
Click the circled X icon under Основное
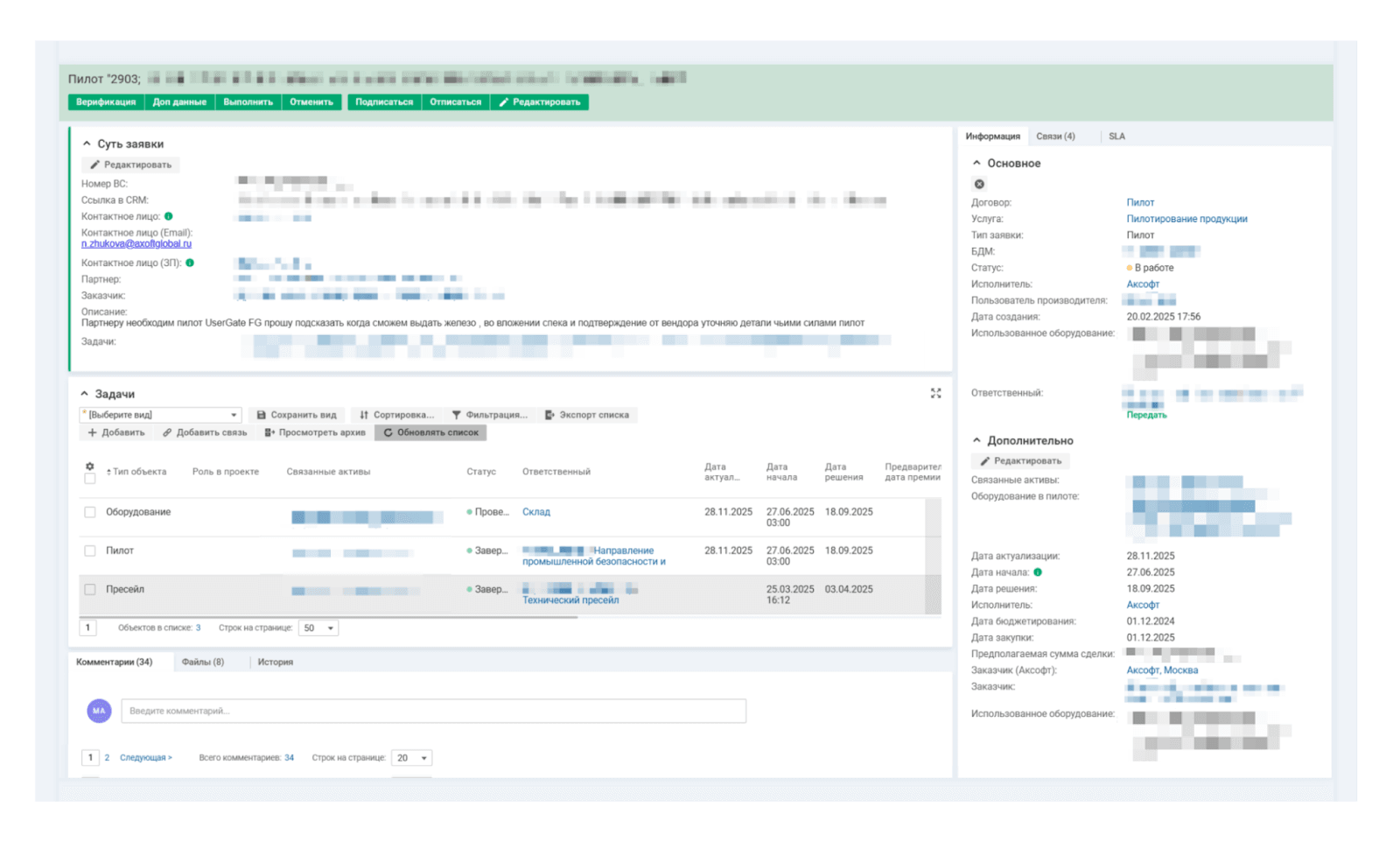click(979, 184)
